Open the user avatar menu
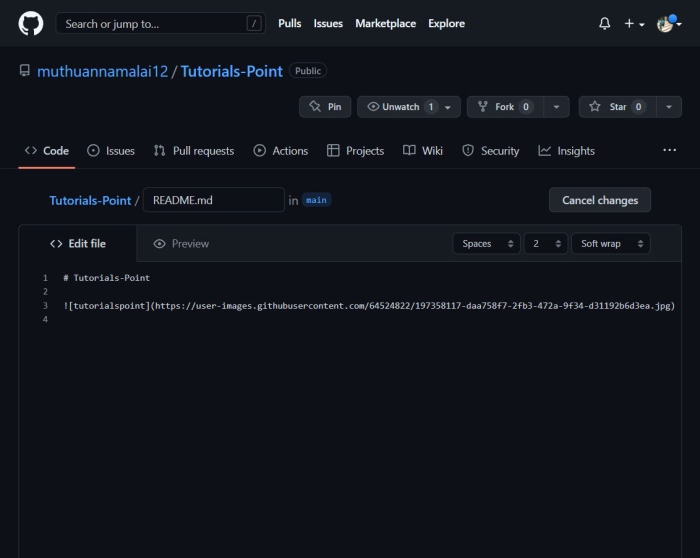Image resolution: width=700 pixels, height=558 pixels. (x=669, y=23)
